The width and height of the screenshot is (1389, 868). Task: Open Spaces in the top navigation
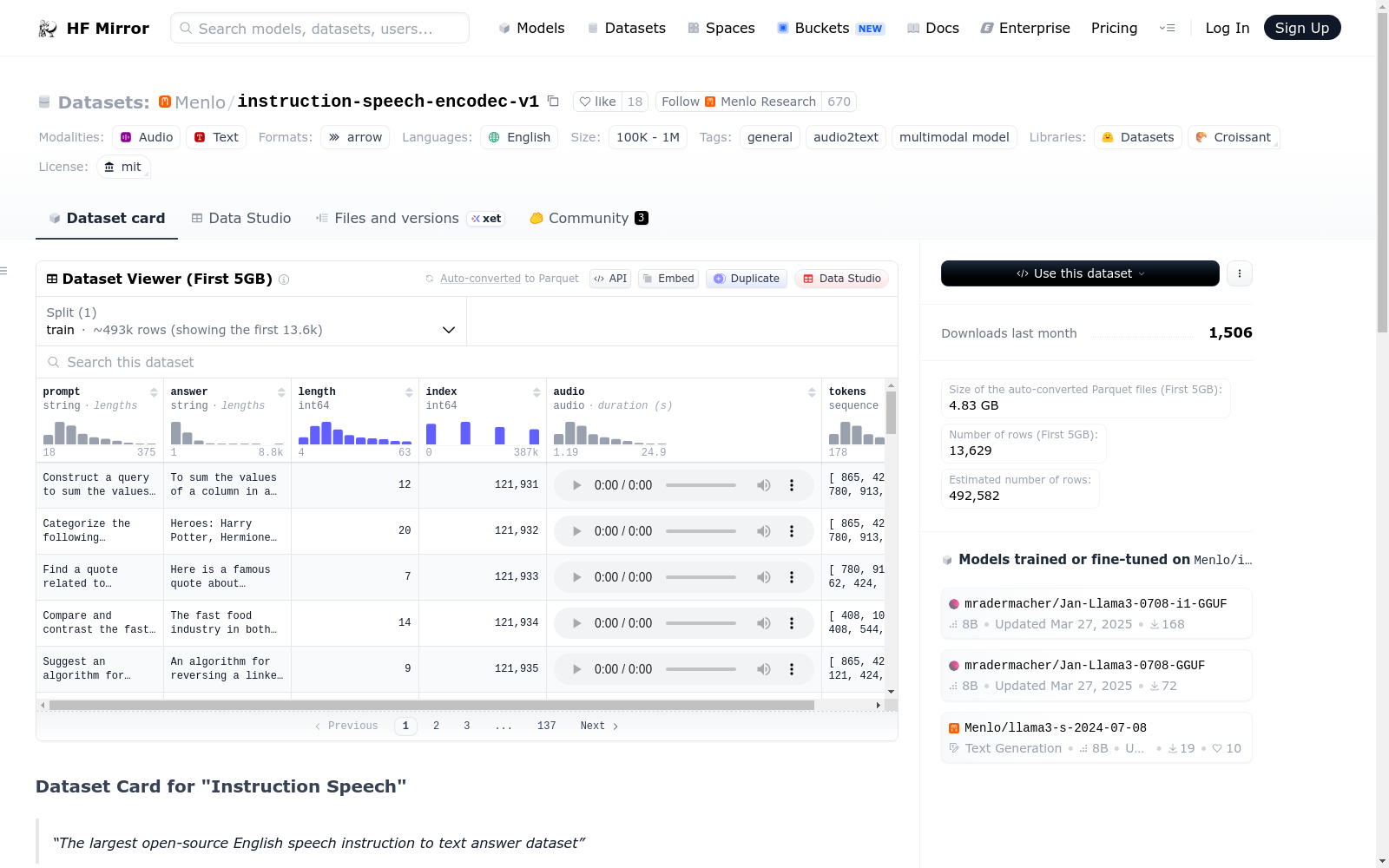click(x=721, y=29)
